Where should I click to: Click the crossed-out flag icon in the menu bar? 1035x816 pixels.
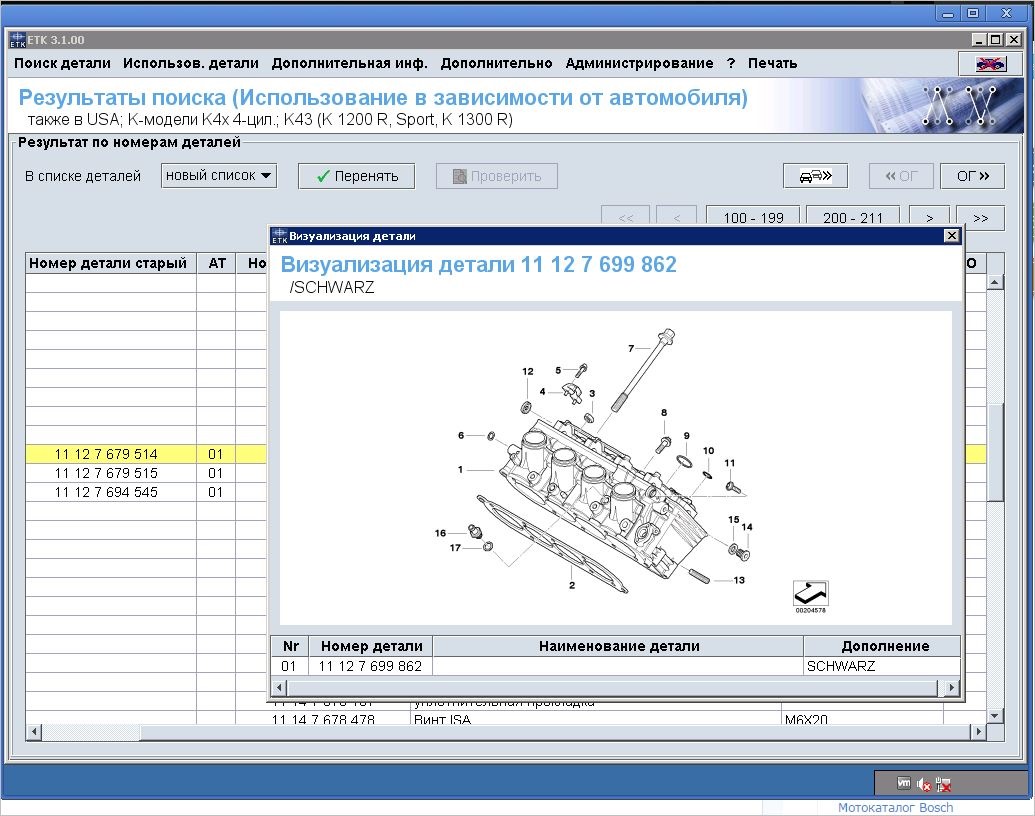pyautogui.click(x=991, y=64)
